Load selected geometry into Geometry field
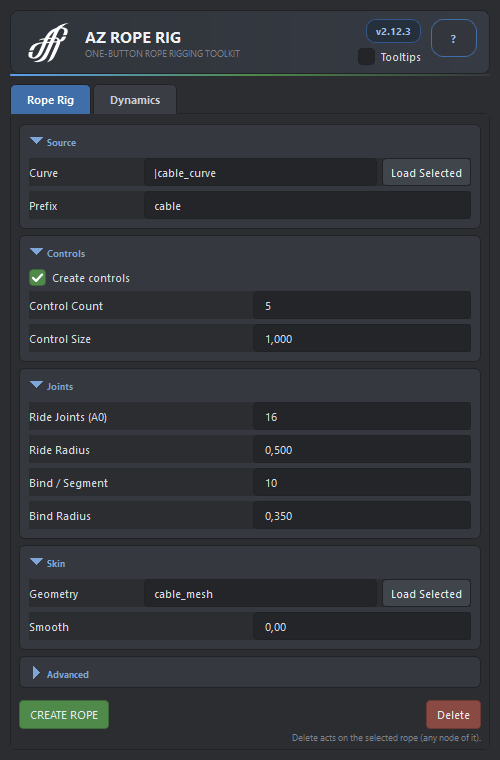This screenshot has width=500, height=760. [x=426, y=593]
